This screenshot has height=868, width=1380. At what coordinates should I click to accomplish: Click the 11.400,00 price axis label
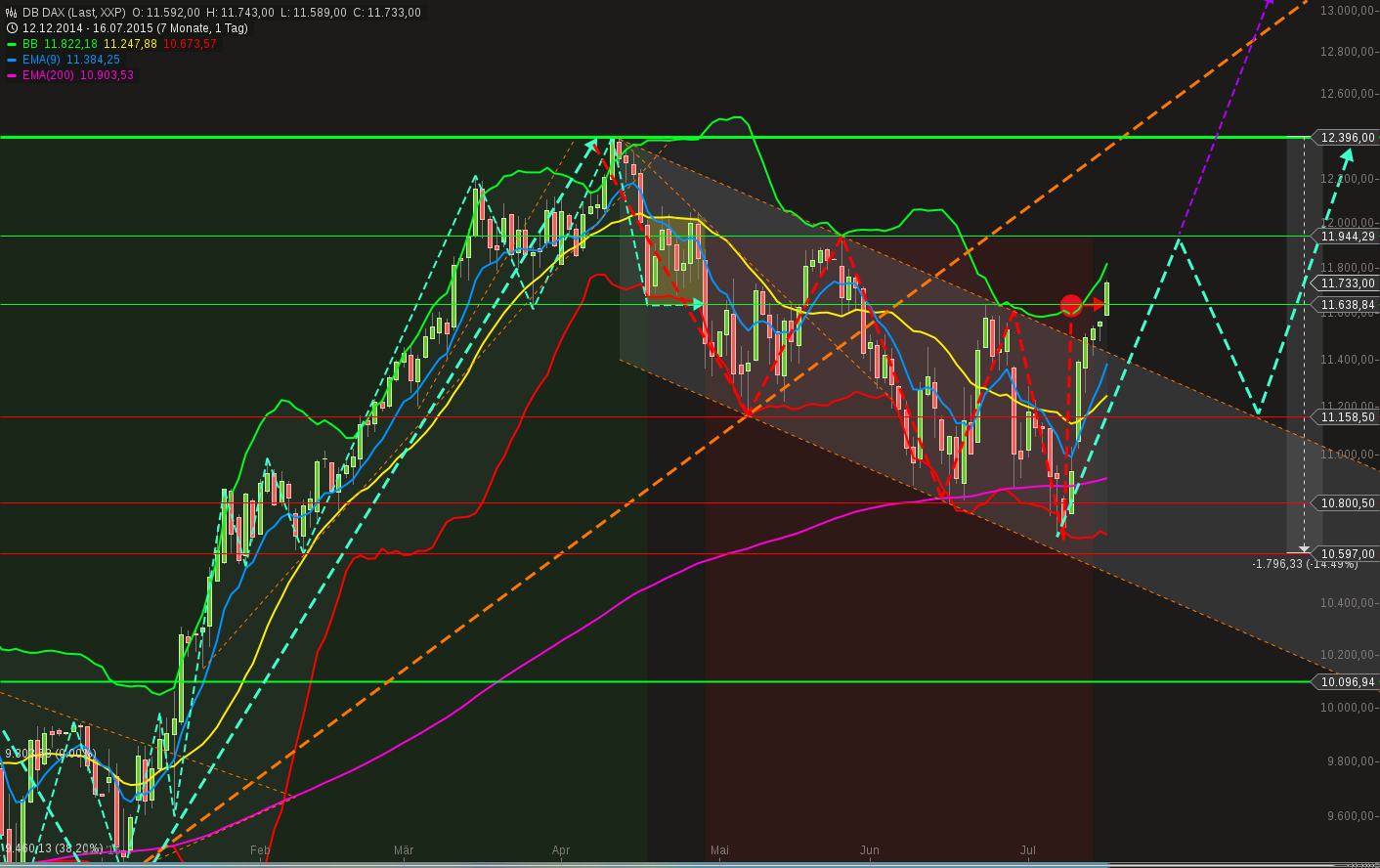coord(1348,361)
